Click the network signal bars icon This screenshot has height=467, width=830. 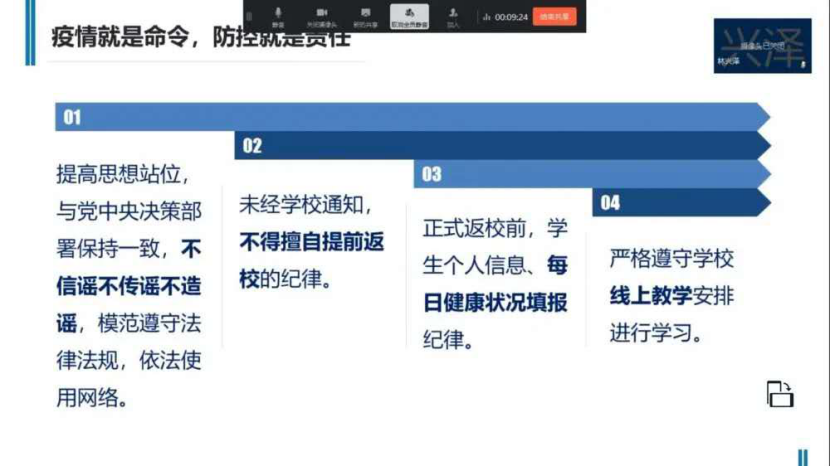pos(487,17)
